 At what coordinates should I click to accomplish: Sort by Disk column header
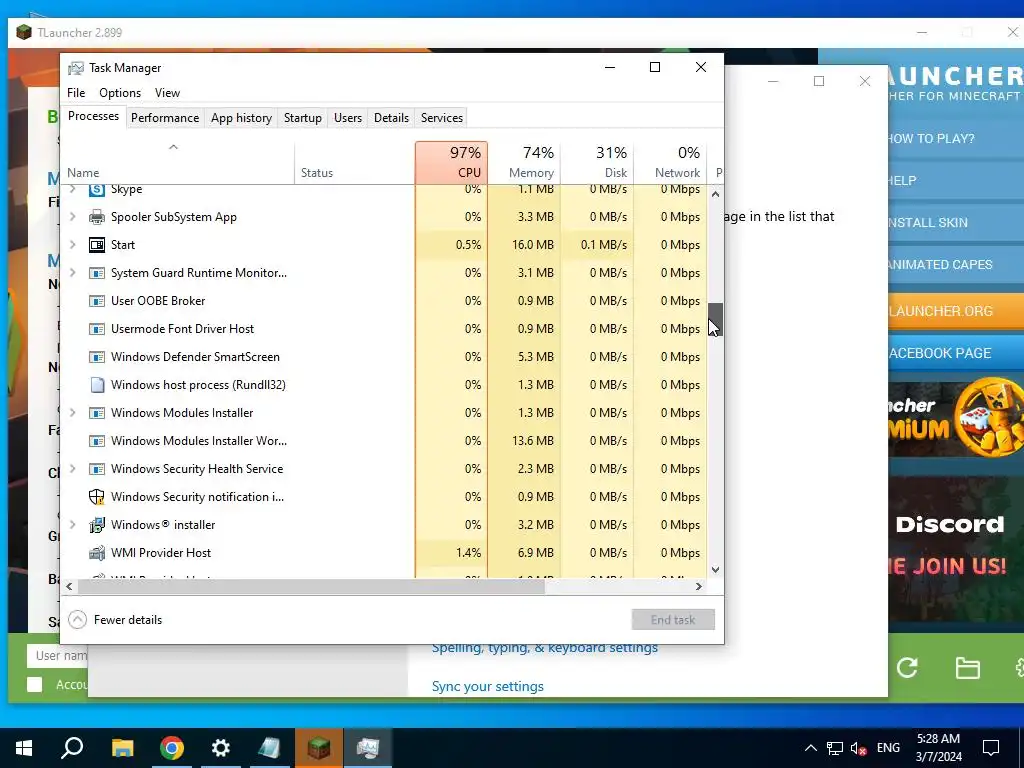point(598,161)
